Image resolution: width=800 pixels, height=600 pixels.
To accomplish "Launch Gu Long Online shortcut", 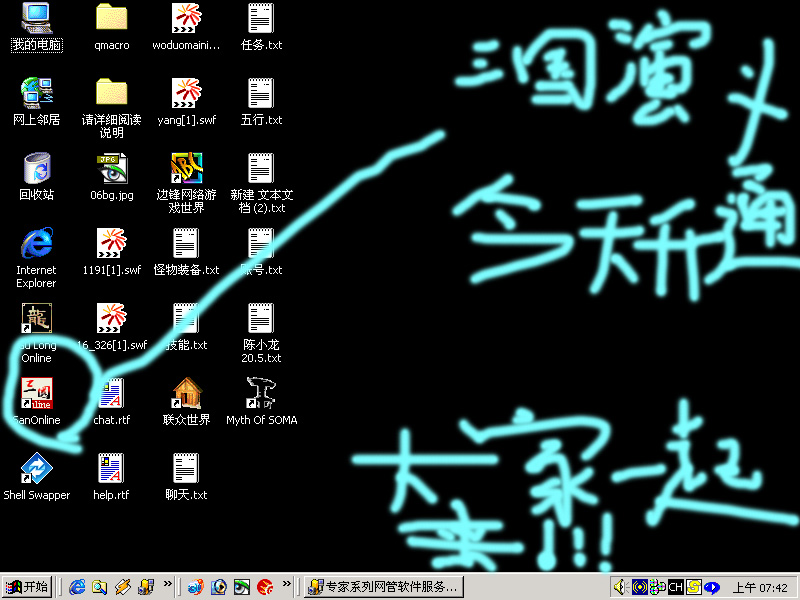I will pyautogui.click(x=37, y=319).
